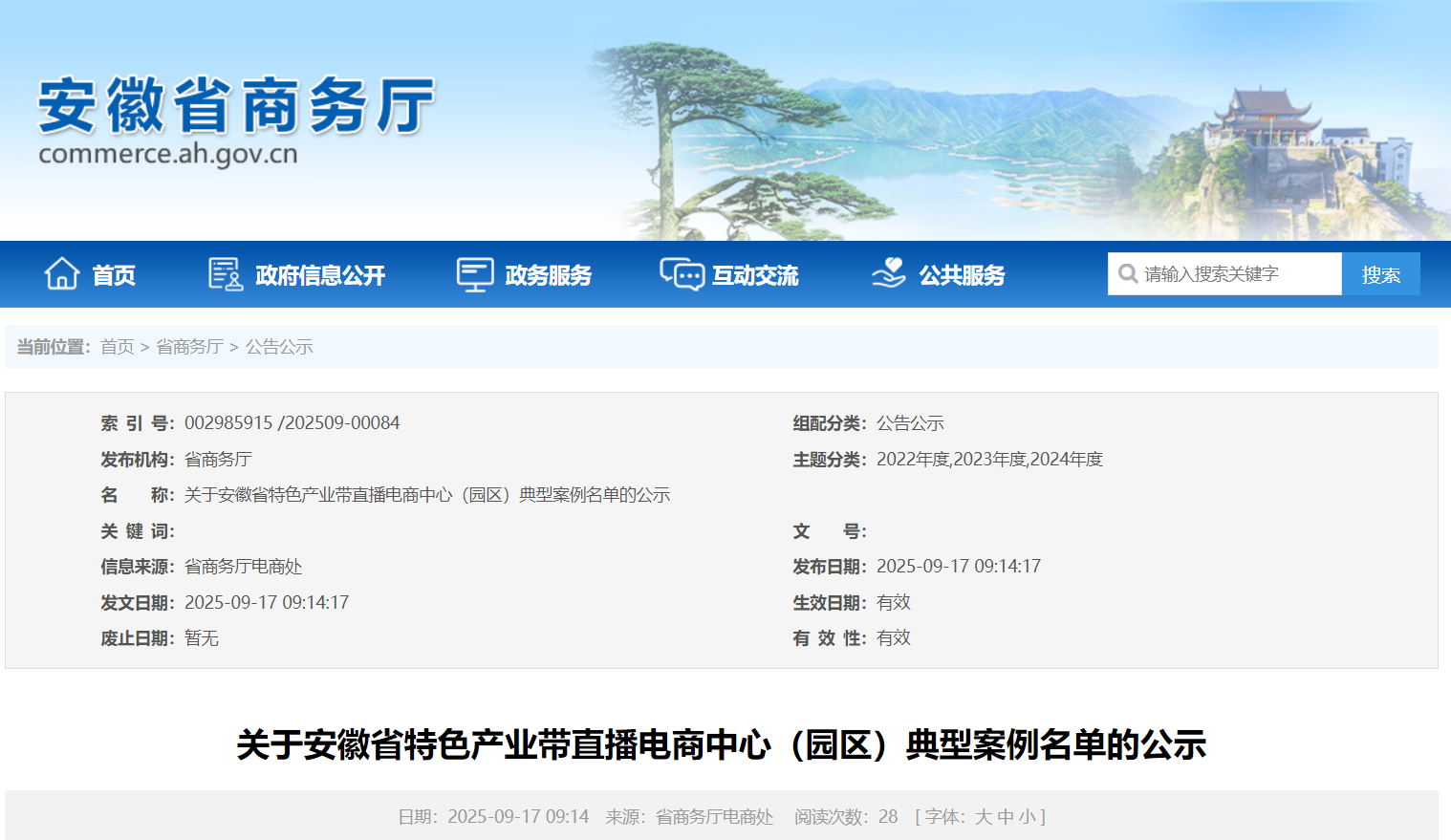Open the 公告公示 breadcrumb link
The height and width of the screenshot is (840, 1451).
coord(276,346)
